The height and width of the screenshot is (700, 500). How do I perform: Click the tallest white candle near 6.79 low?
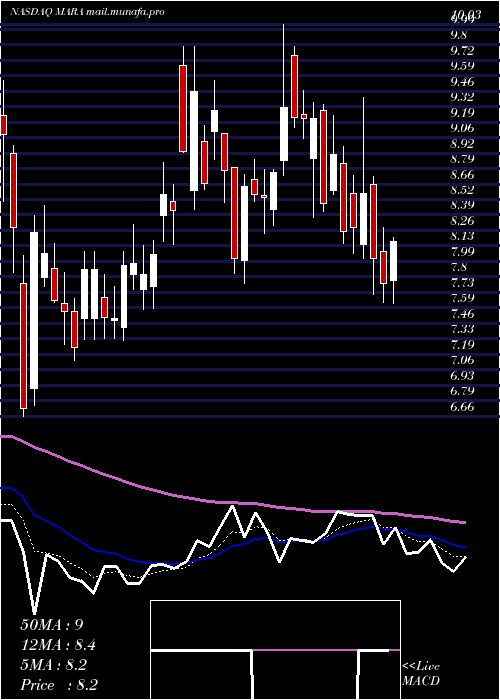click(x=34, y=310)
